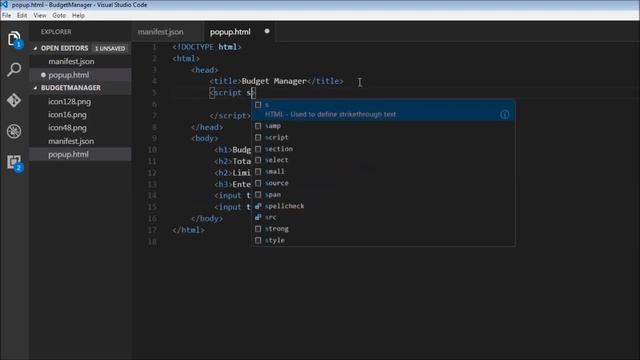This screenshot has height=360, width=640.
Task: Open the Git source control view
Action: point(14,100)
